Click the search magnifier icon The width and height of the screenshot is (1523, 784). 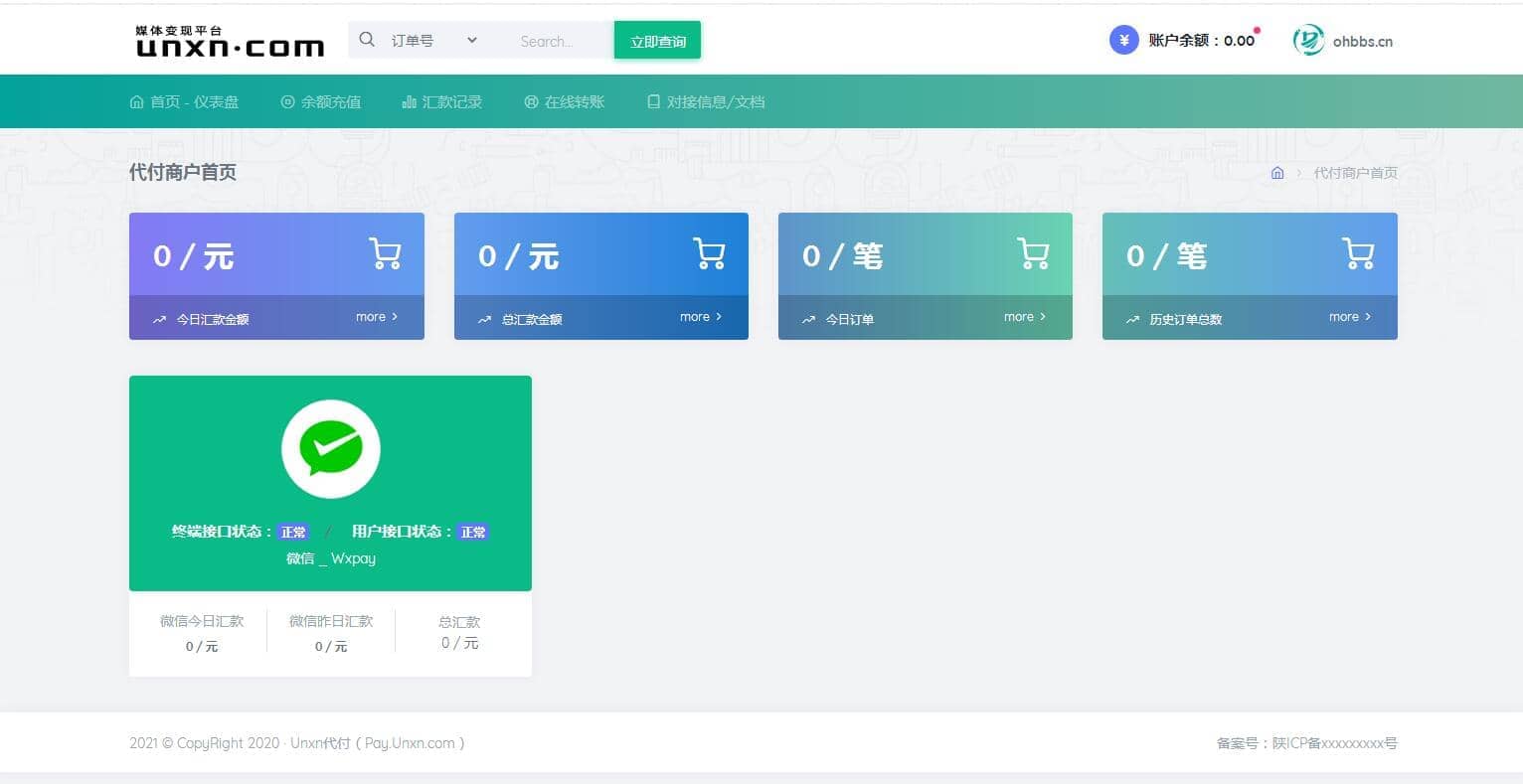[x=367, y=40]
